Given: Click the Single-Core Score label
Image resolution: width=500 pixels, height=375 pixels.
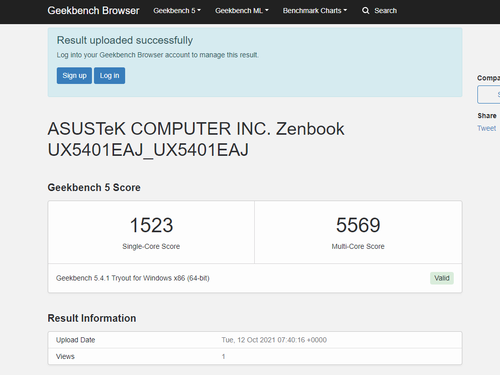Looking at the screenshot, I should tap(151, 246).
